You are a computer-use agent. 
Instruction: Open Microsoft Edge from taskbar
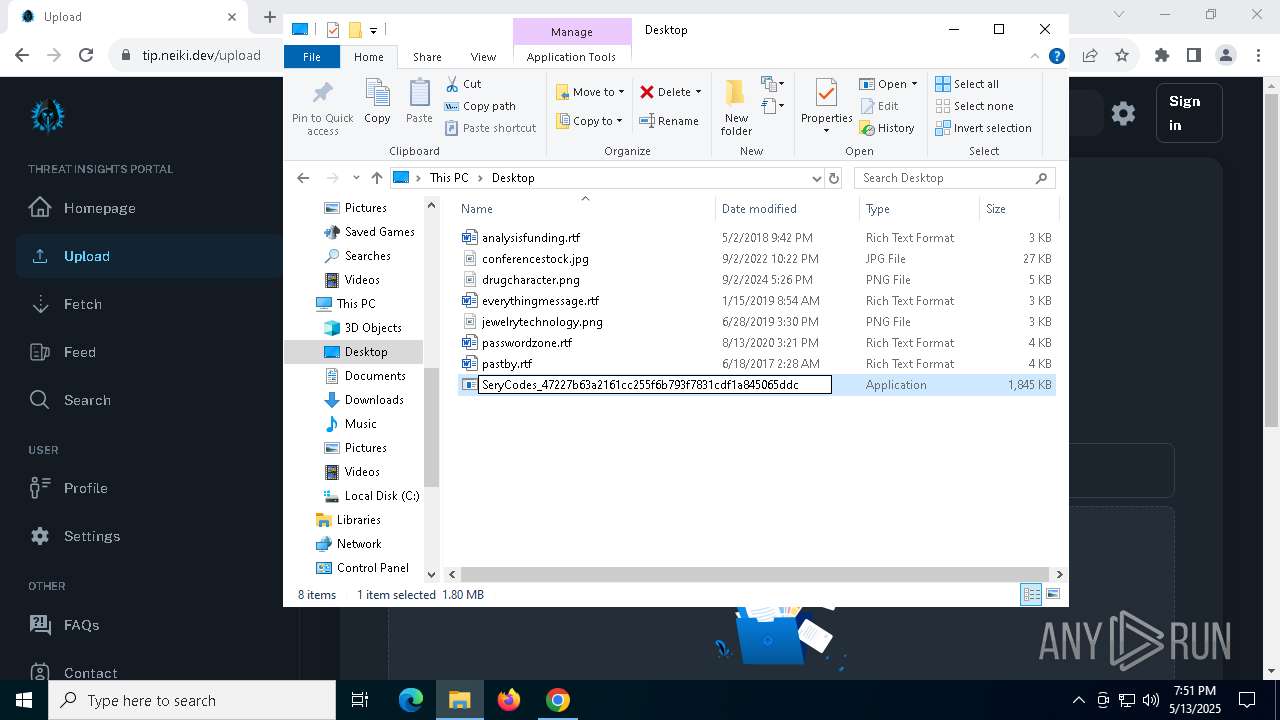pyautogui.click(x=411, y=700)
